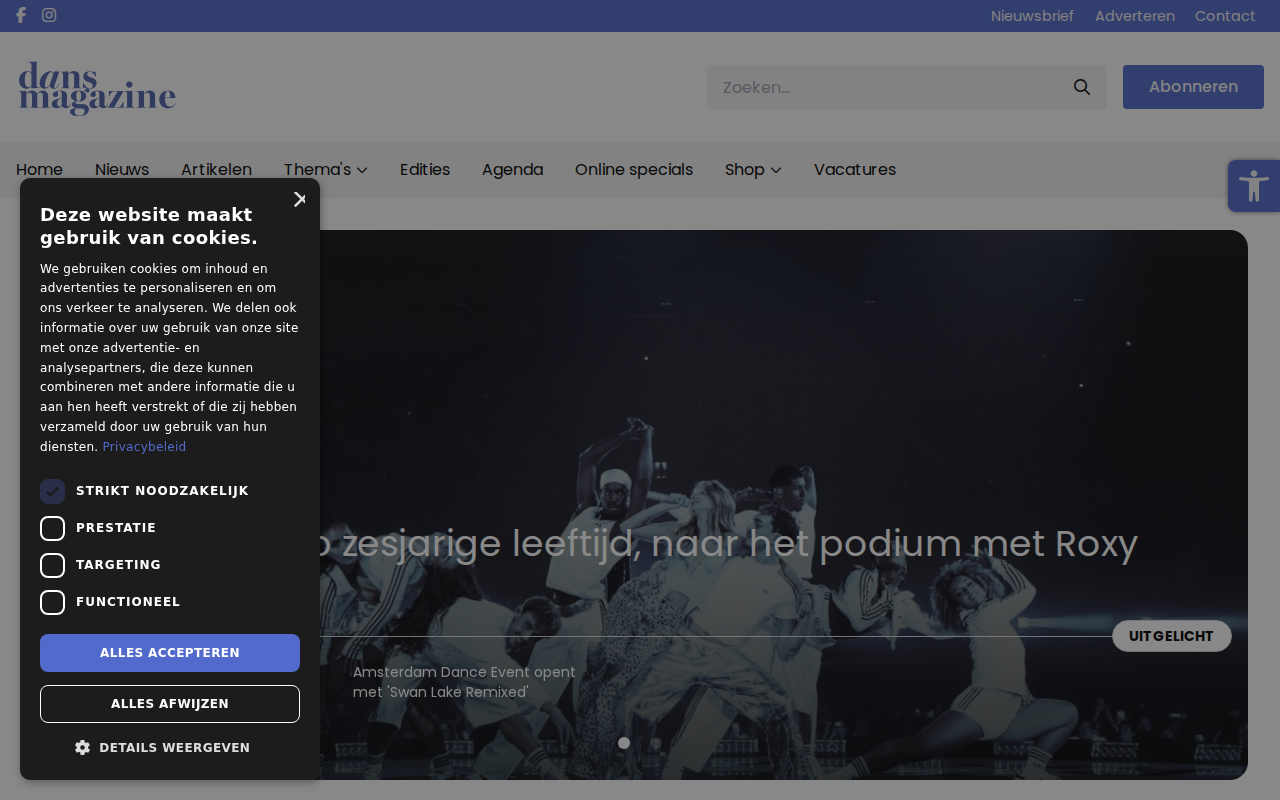1280x800 pixels.
Task: Click the gear icon beside Details weergeven
Action: pyautogui.click(x=83, y=747)
